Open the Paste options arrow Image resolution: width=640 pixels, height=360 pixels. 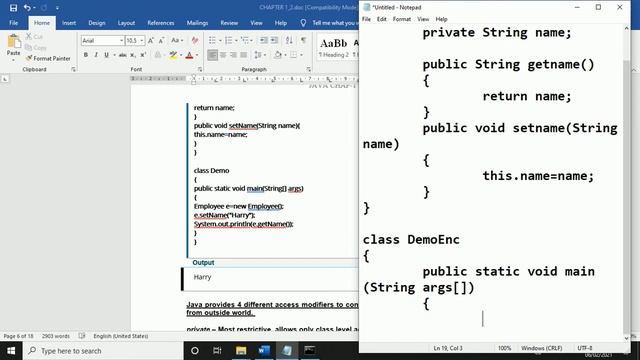coord(13,60)
